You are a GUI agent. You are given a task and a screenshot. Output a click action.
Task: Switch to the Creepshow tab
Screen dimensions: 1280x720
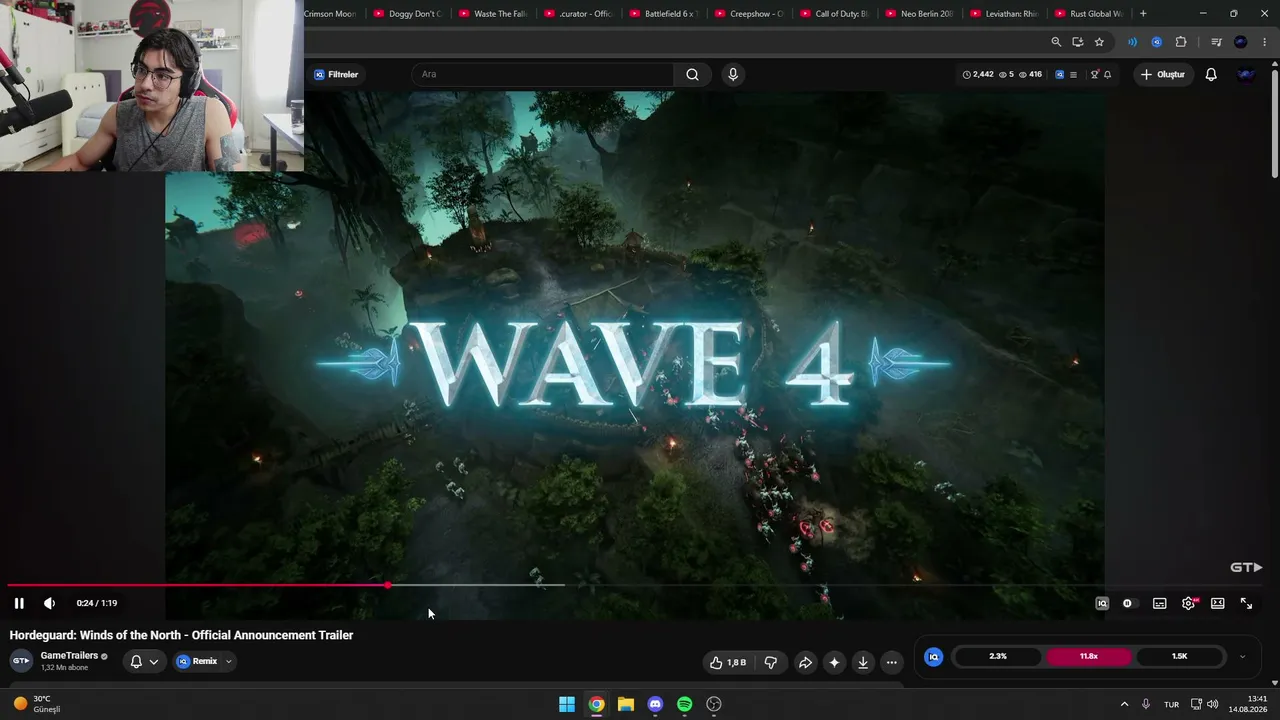coord(751,14)
